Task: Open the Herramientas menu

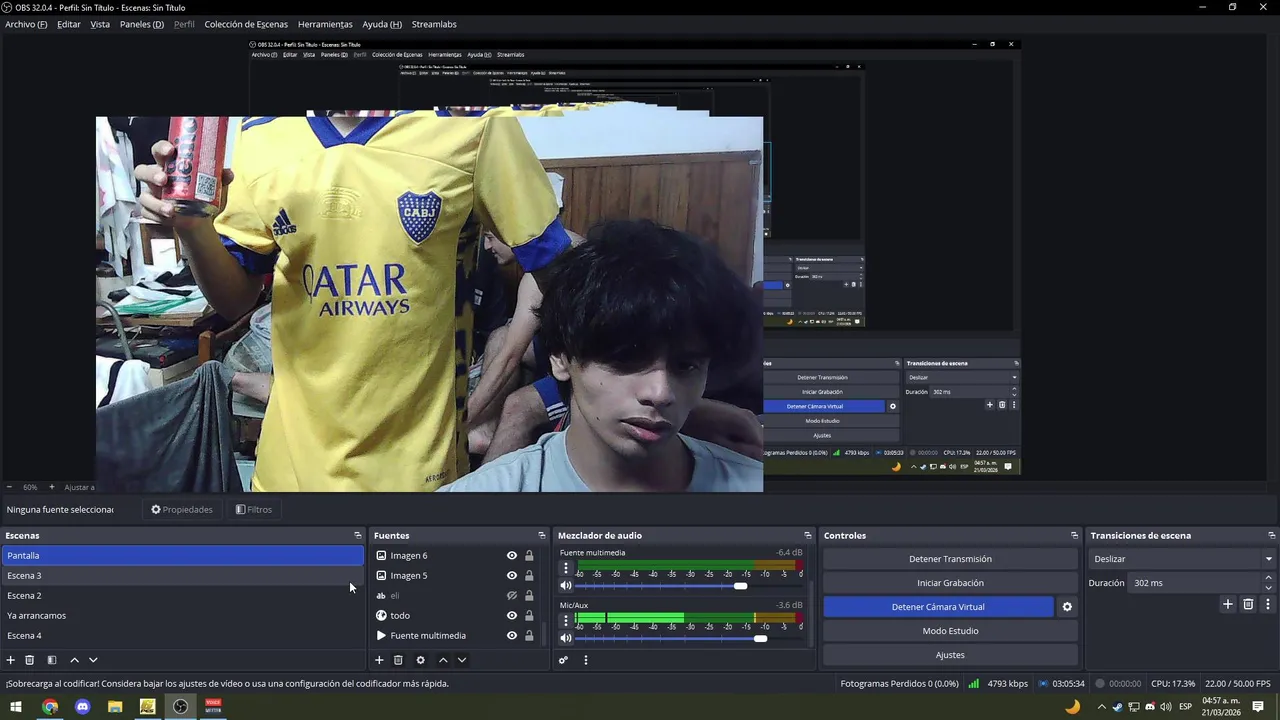Action: point(325,24)
